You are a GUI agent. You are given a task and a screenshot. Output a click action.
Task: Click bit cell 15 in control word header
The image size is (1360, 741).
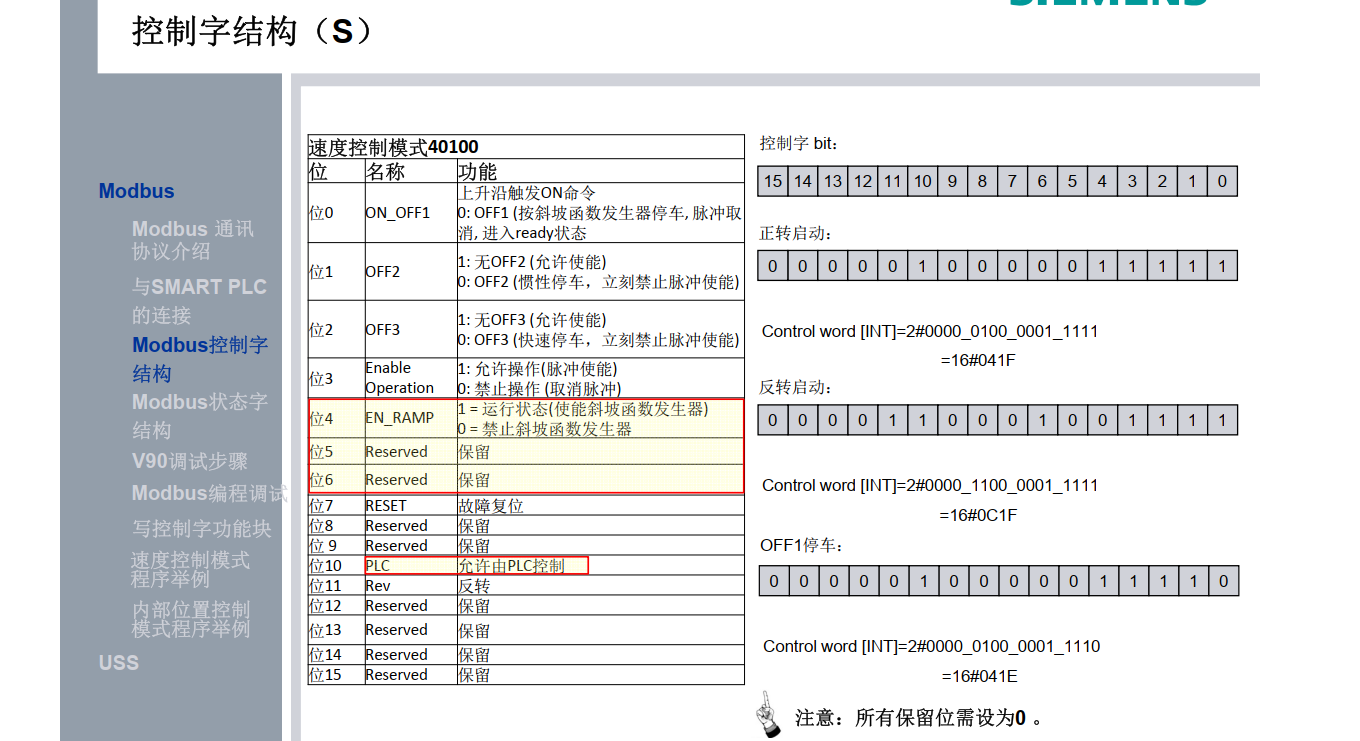pyautogui.click(x=773, y=181)
